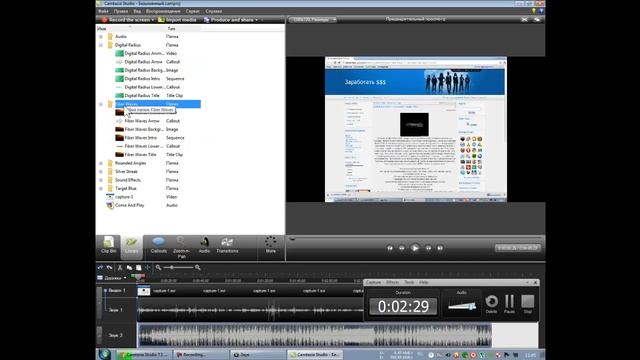Click Import media button
640x360 pixels.
pyautogui.click(x=177, y=20)
